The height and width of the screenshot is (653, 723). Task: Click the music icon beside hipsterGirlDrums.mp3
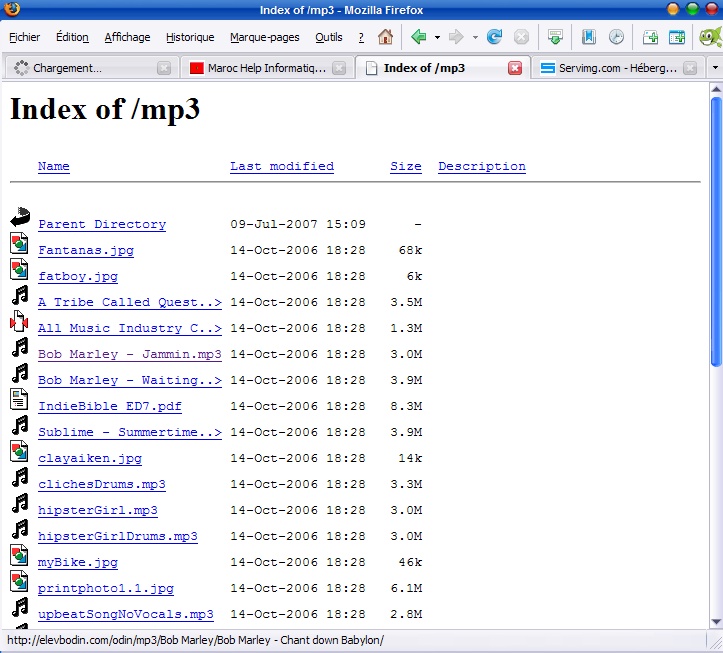point(20,529)
